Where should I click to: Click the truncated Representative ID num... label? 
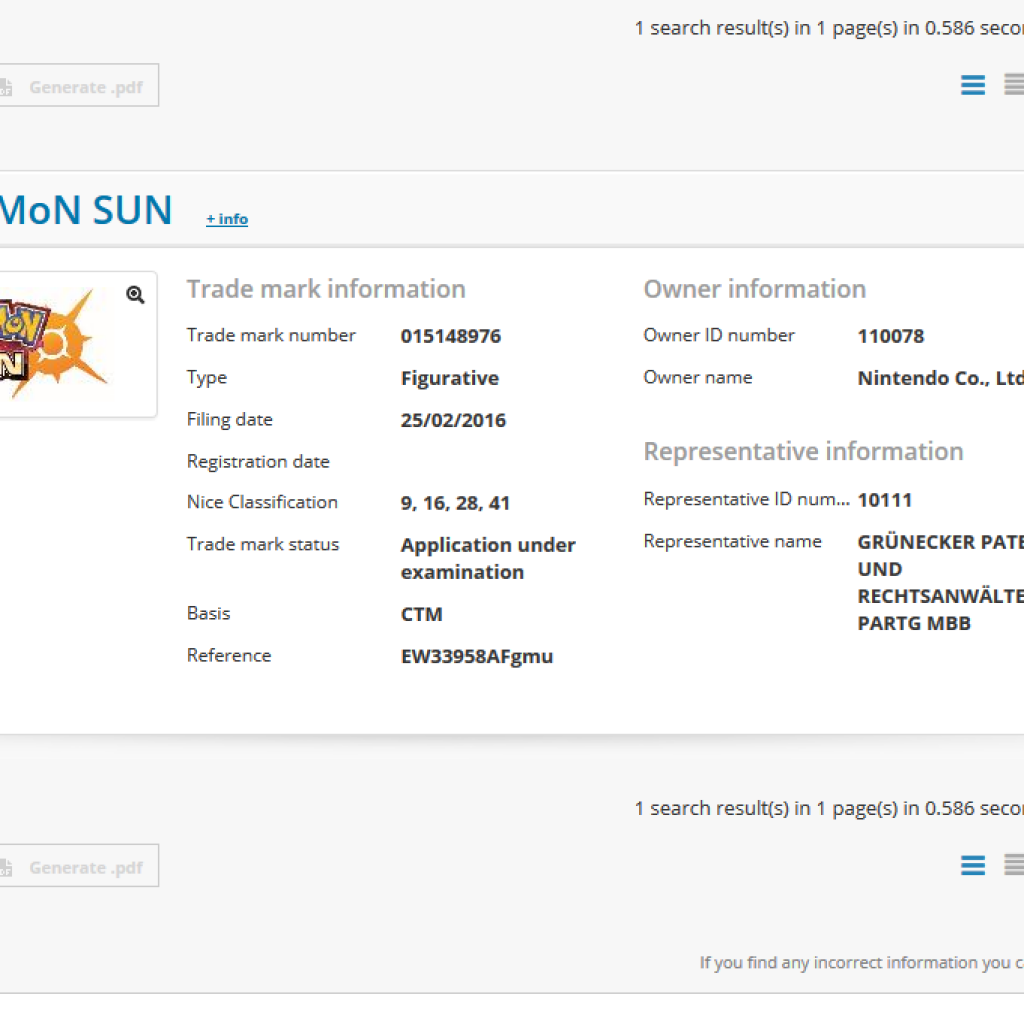point(746,499)
